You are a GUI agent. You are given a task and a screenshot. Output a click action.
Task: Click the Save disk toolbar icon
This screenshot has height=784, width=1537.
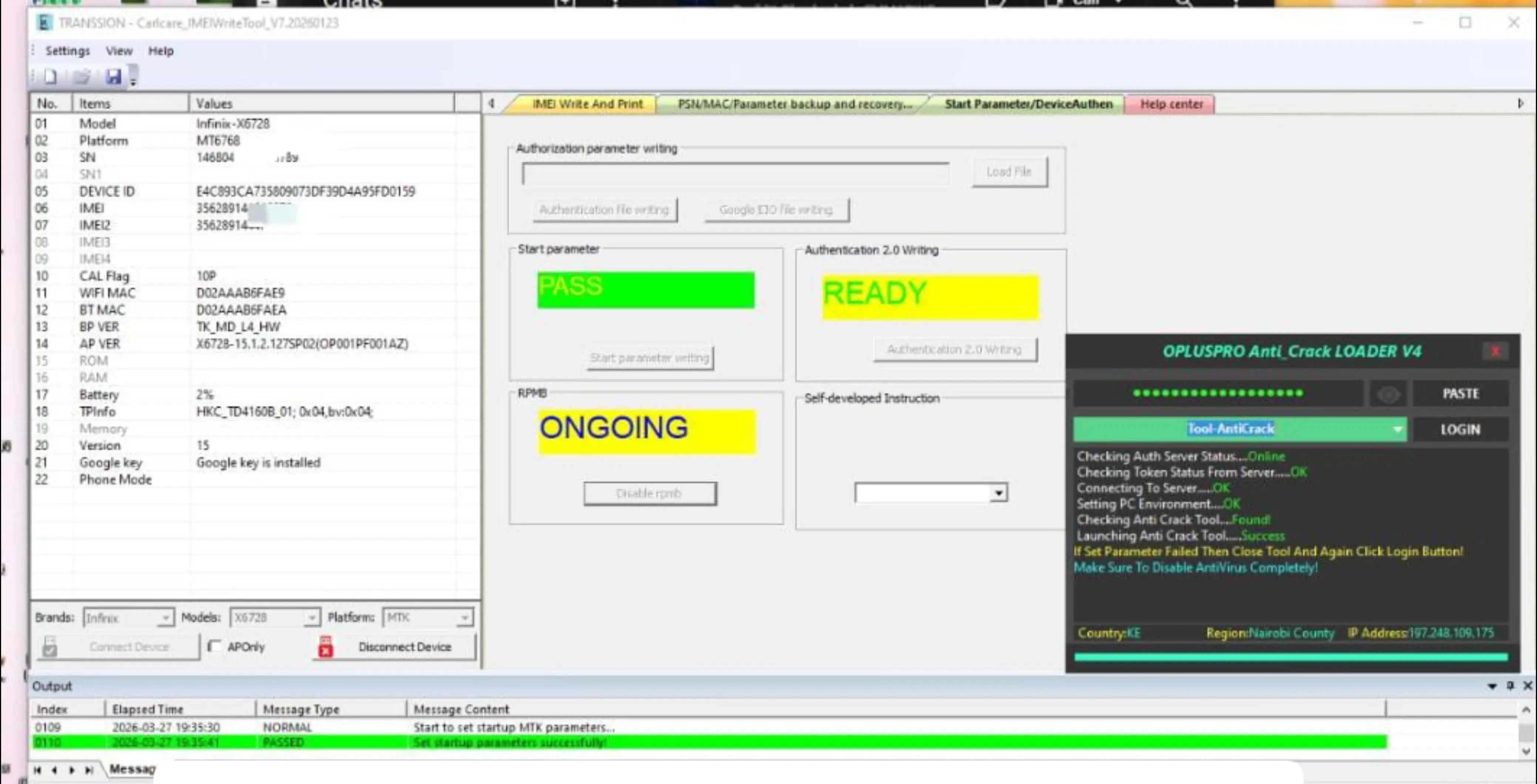(x=114, y=77)
